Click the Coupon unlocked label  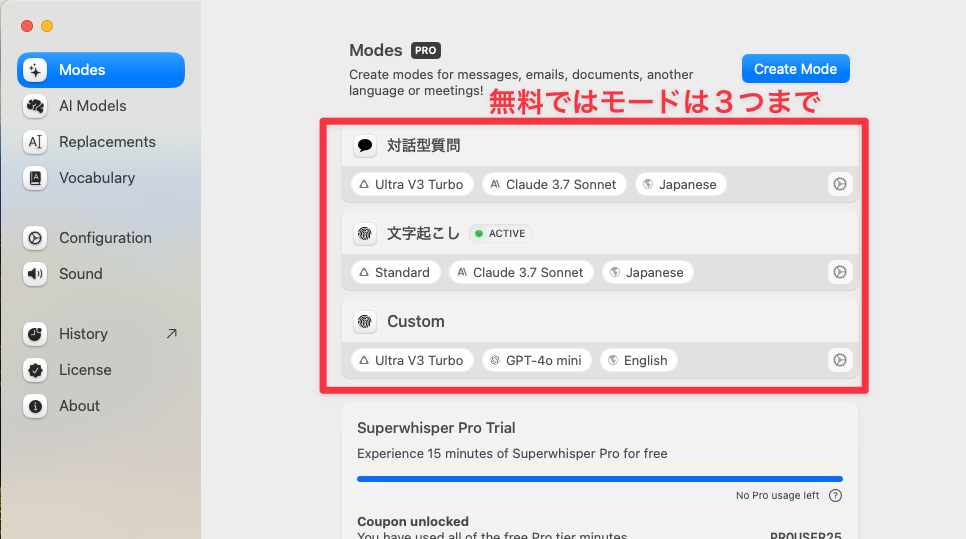413,521
